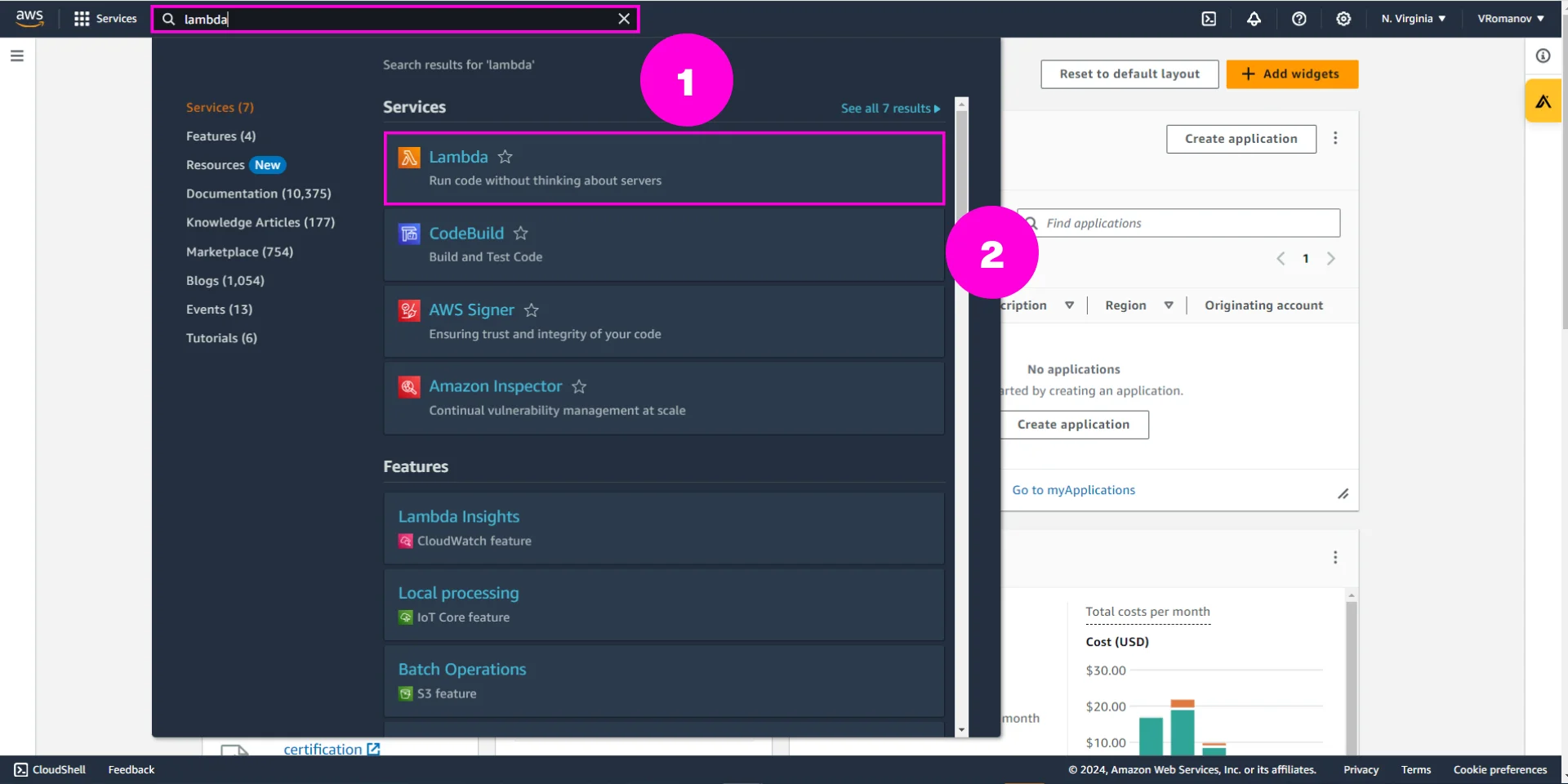
Task: Clear the lambda search text
Action: tap(624, 19)
